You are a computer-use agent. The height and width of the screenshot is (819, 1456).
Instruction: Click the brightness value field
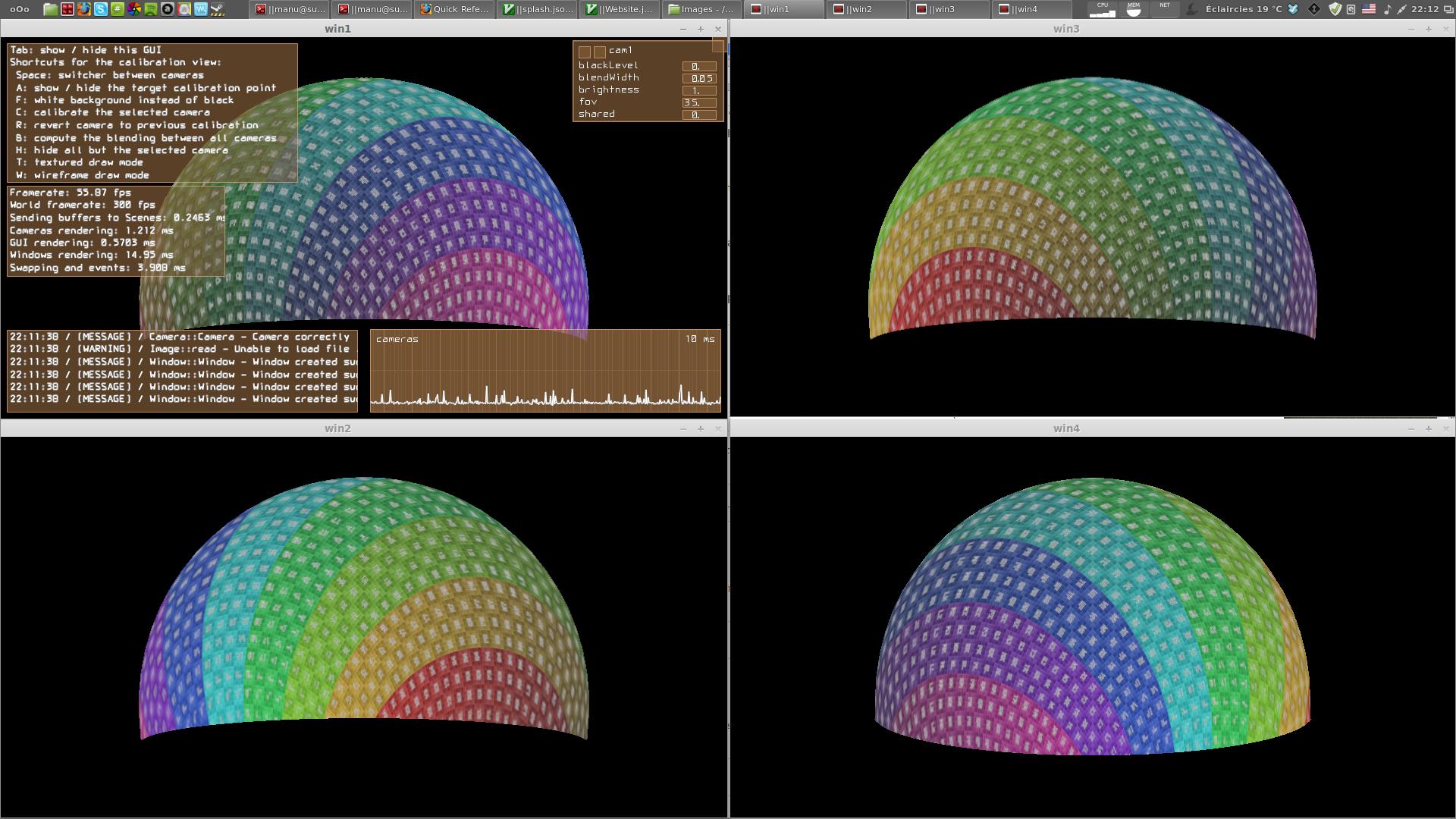[x=699, y=90]
